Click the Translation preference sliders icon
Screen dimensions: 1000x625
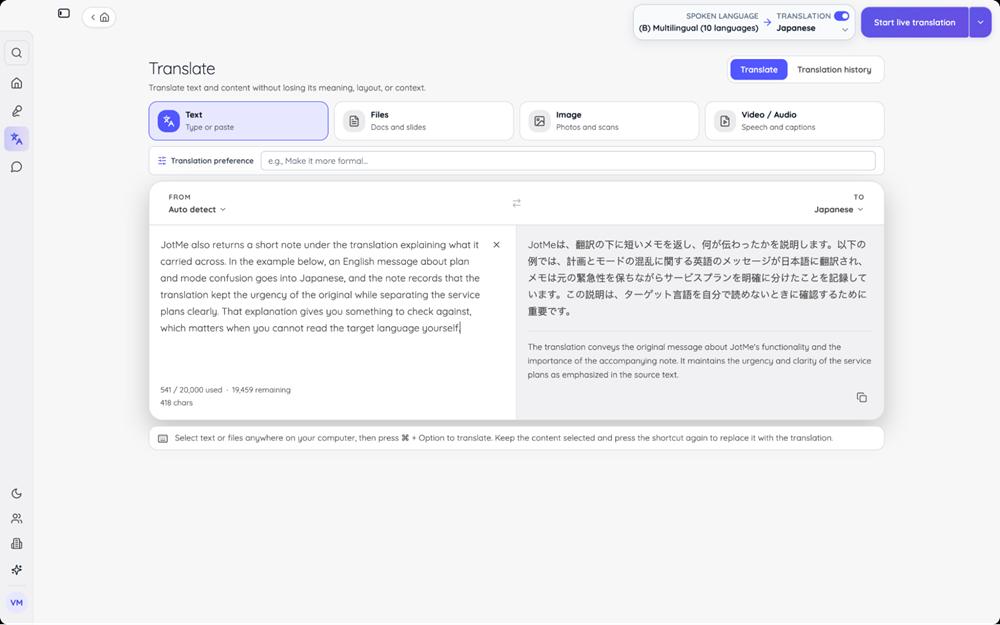(x=162, y=161)
